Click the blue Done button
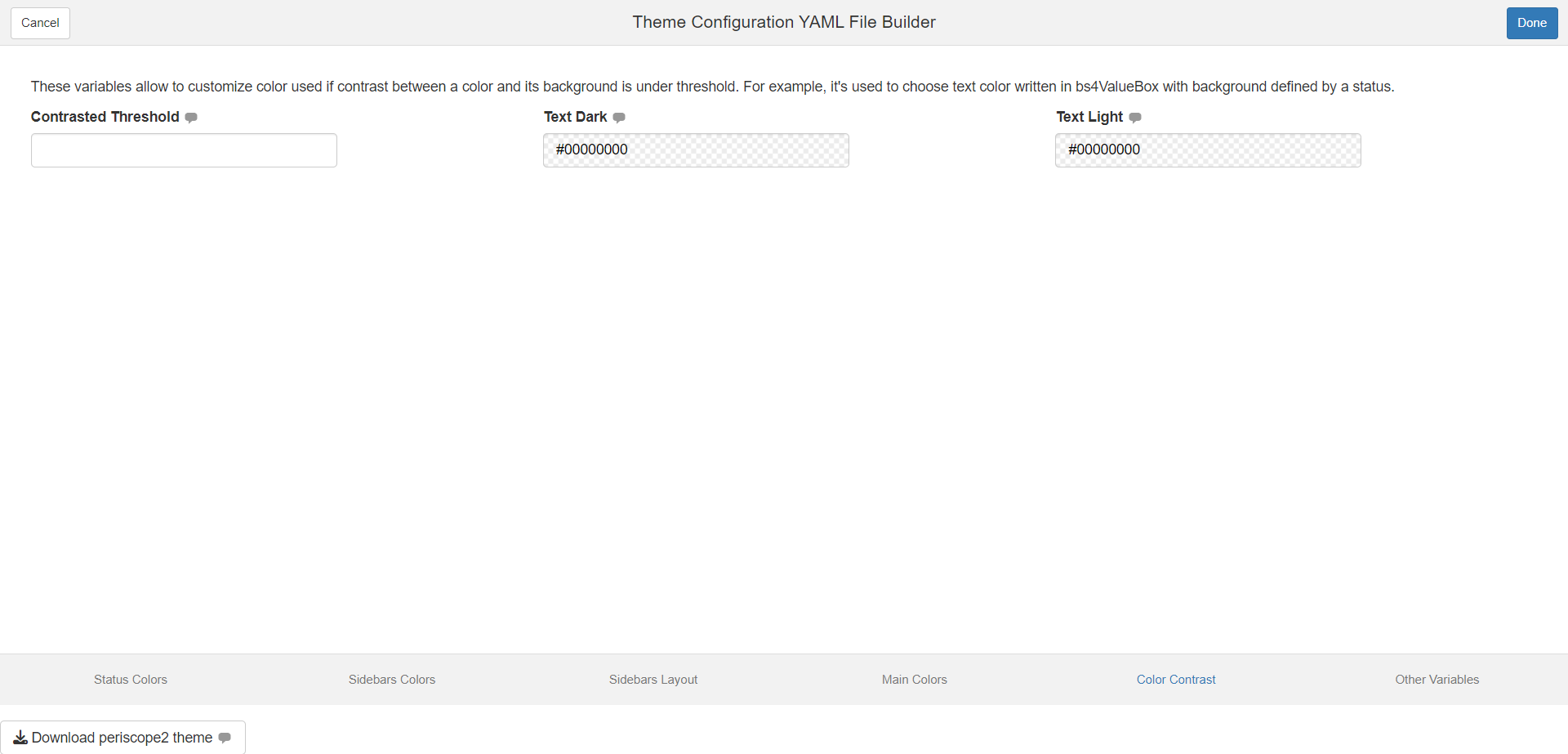Image resolution: width=1568 pixels, height=754 pixels. point(1532,23)
